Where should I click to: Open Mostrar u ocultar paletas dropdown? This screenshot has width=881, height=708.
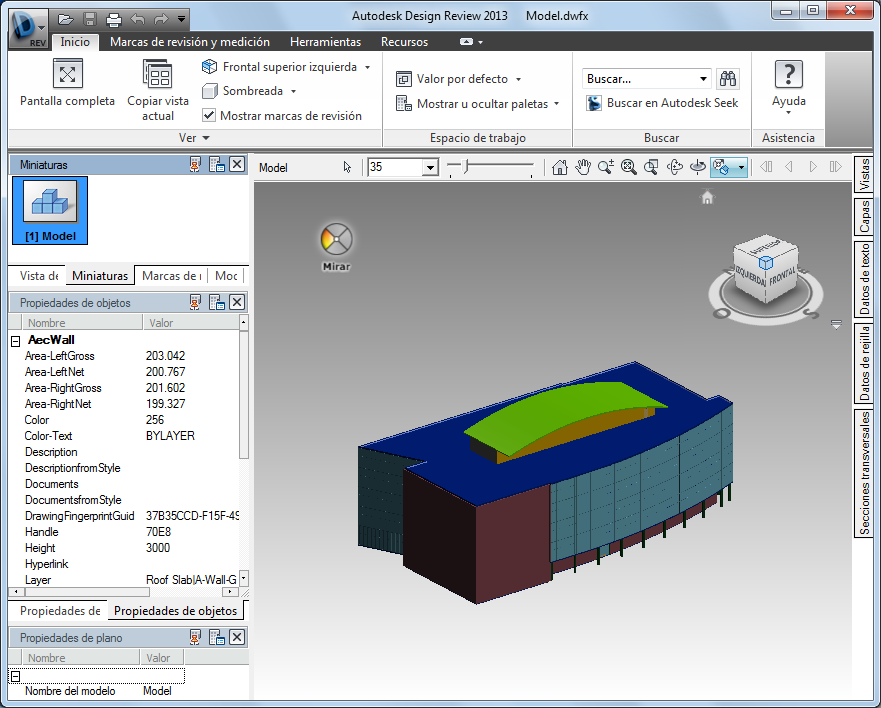[x=556, y=104]
